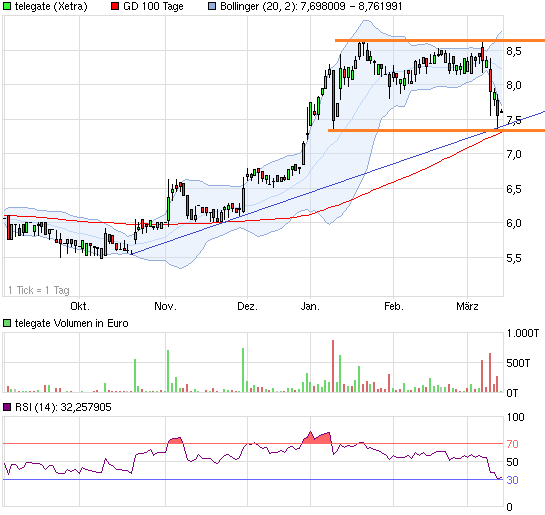Click the 'Nov.' month label

click(x=165, y=306)
